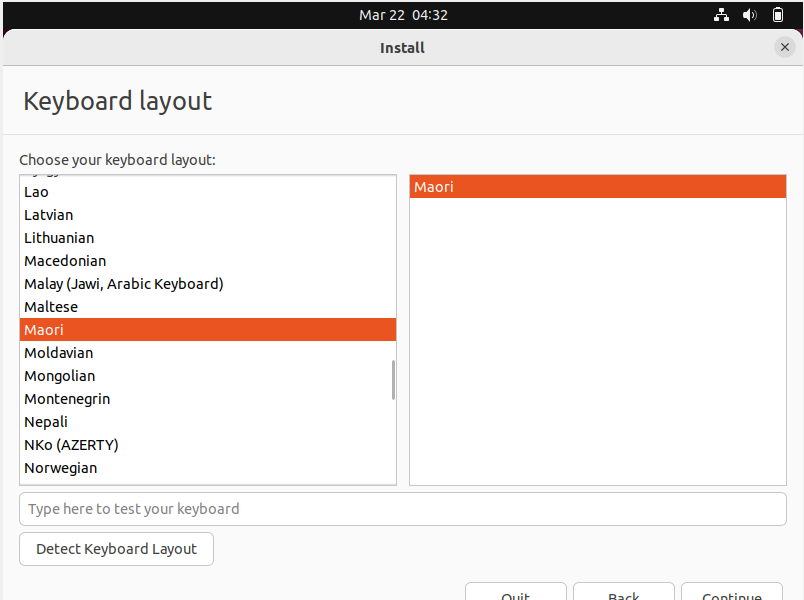Quit the Ubuntu installer
804x600 pixels.
pos(515,594)
